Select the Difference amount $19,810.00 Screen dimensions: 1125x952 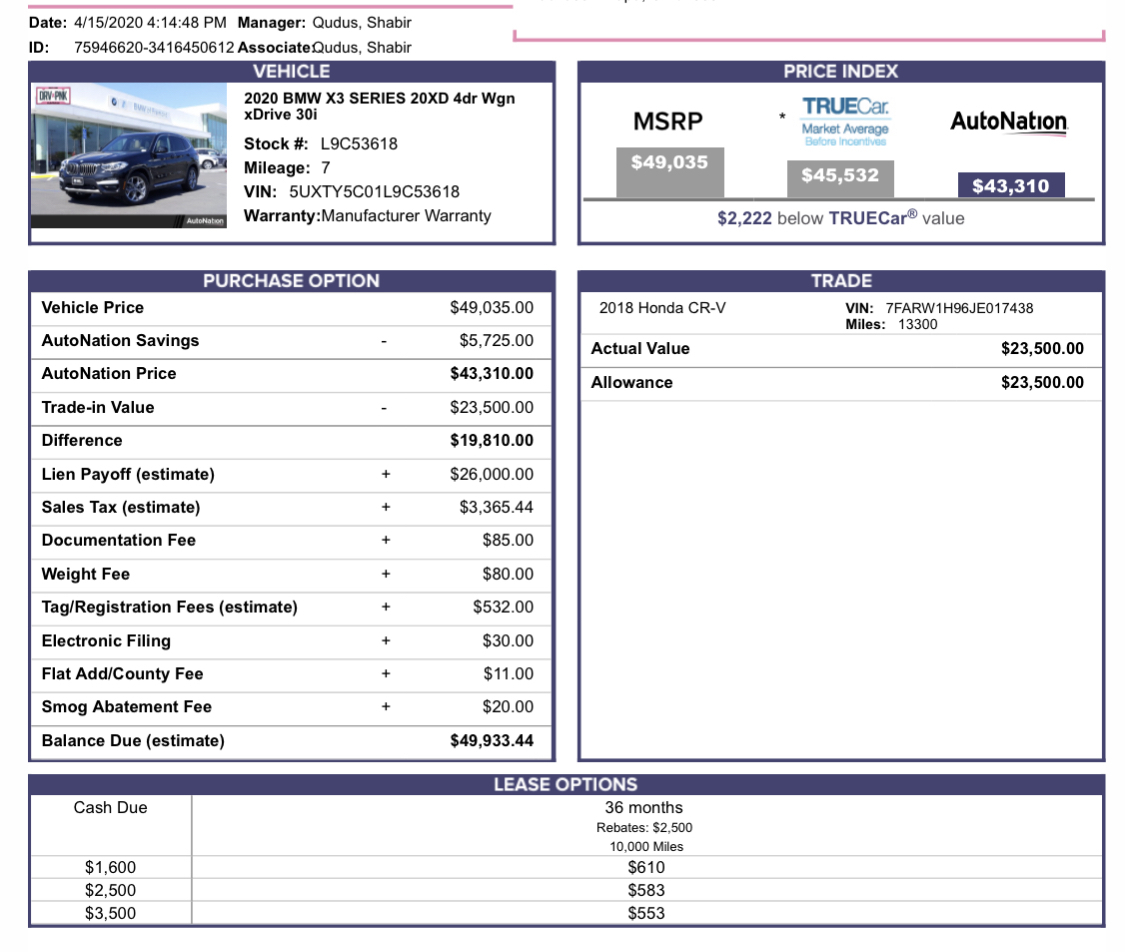(x=491, y=440)
